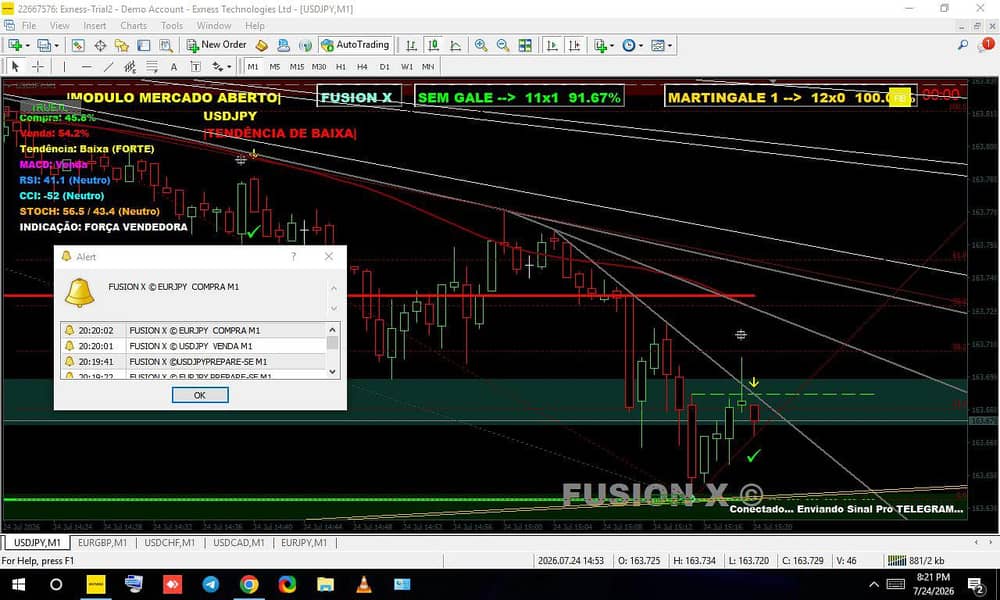Switch to the EURGBP,M1 chart tab
Viewport: 1000px width, 600px height.
(102, 543)
